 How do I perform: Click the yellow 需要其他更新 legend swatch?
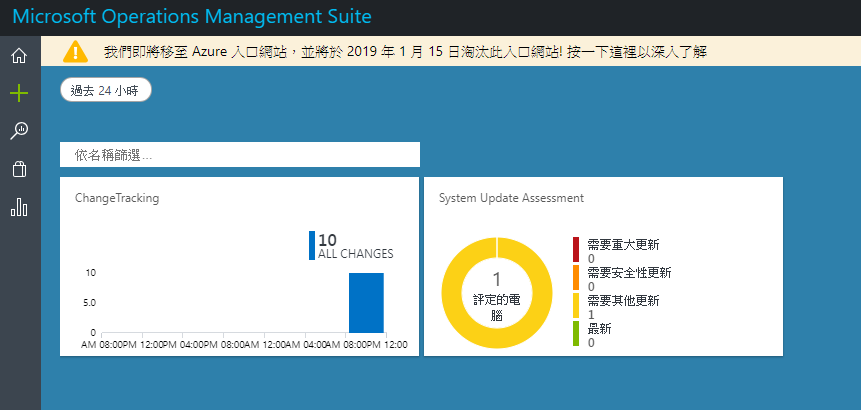click(576, 306)
